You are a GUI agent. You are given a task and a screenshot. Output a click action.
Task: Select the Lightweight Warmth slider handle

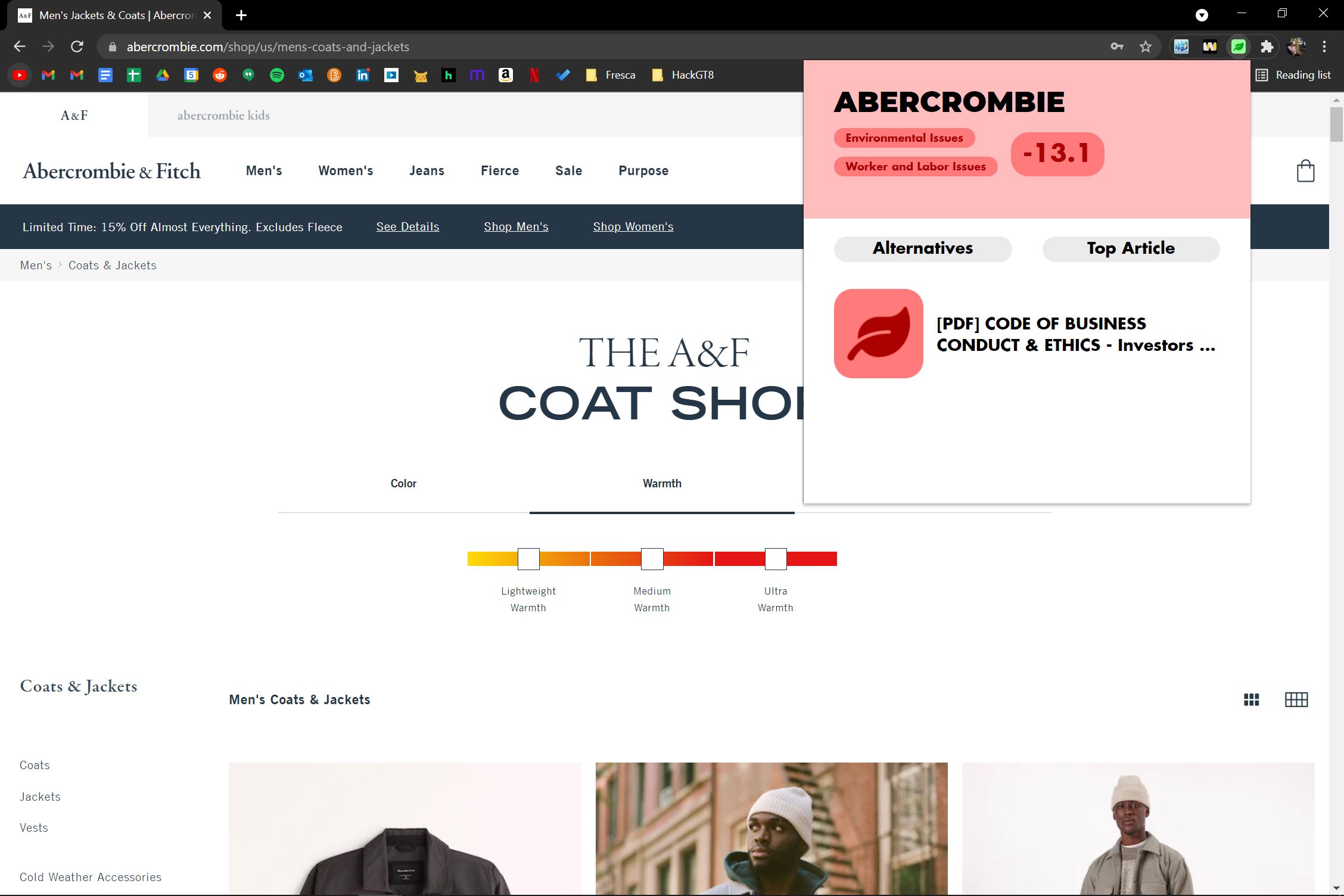click(x=528, y=559)
